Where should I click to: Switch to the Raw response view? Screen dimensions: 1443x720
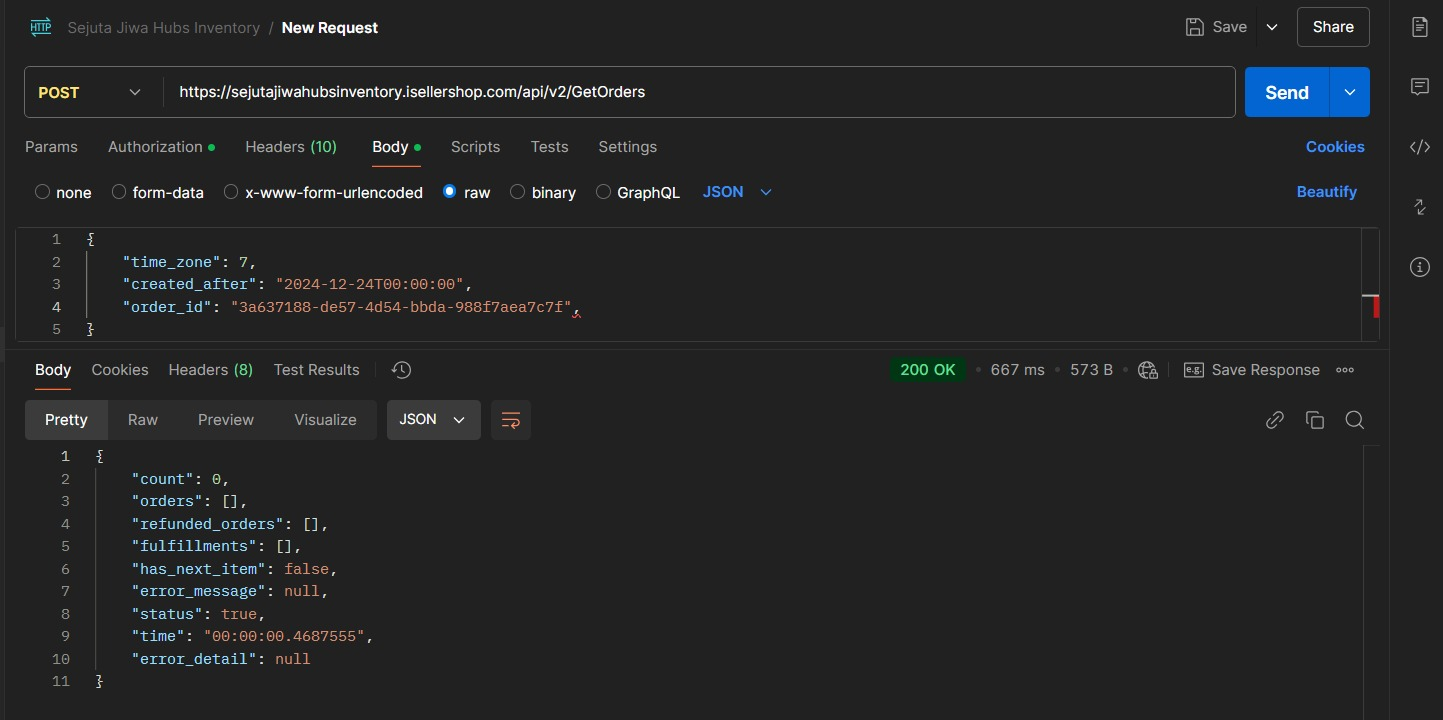tap(142, 420)
